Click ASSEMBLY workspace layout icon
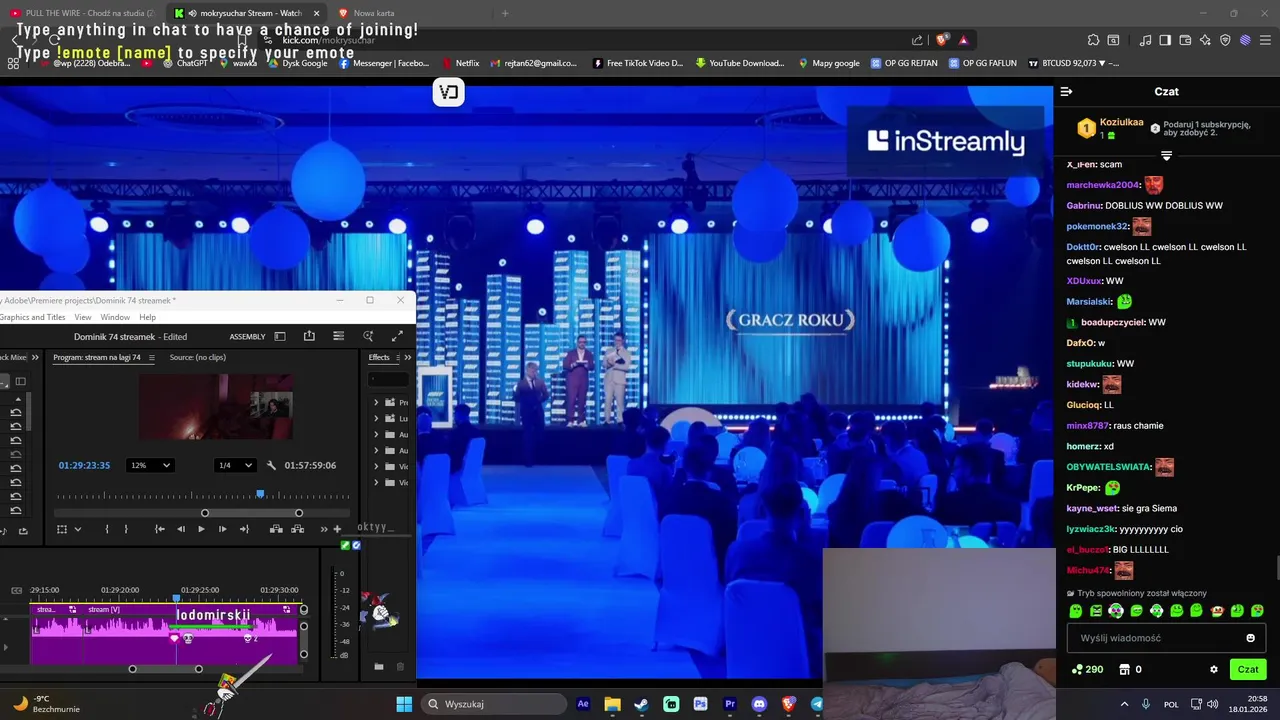 [x=280, y=336]
